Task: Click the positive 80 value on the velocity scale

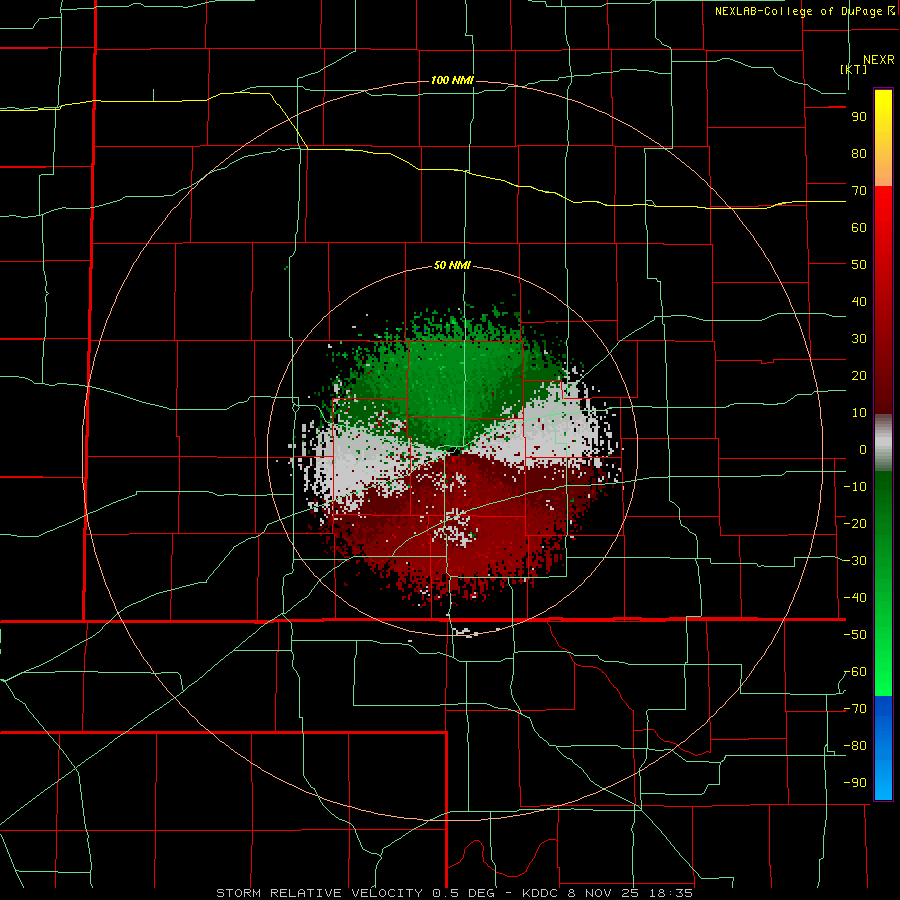Action: 859,153
